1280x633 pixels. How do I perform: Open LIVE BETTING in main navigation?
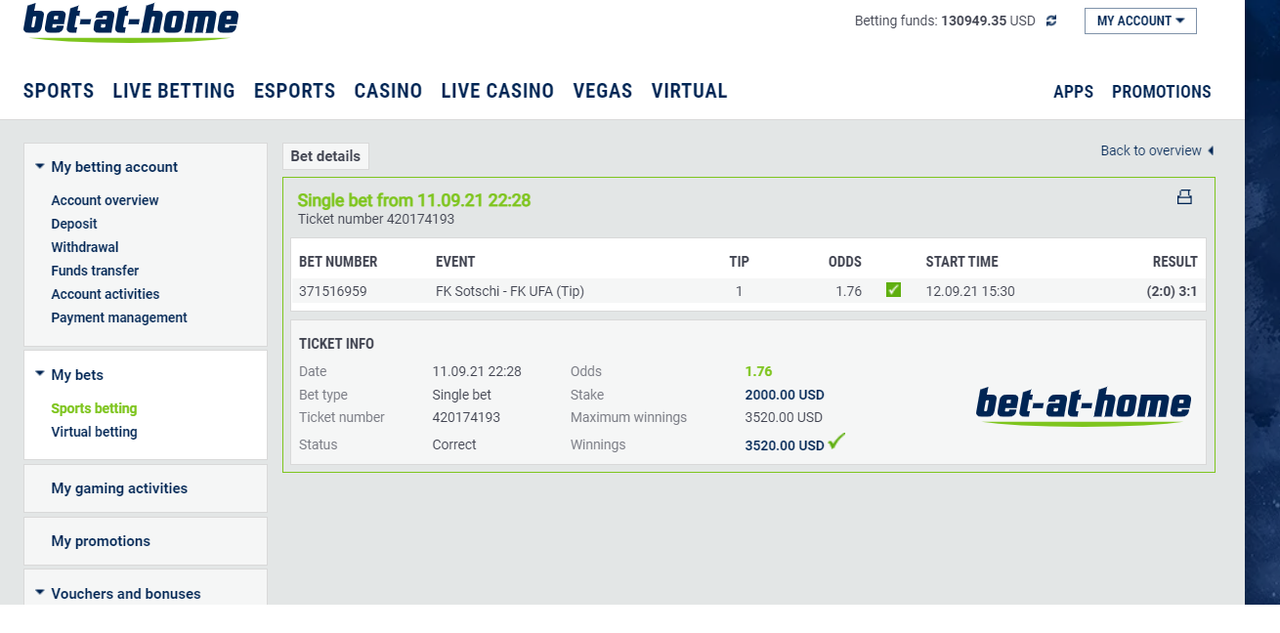(174, 91)
